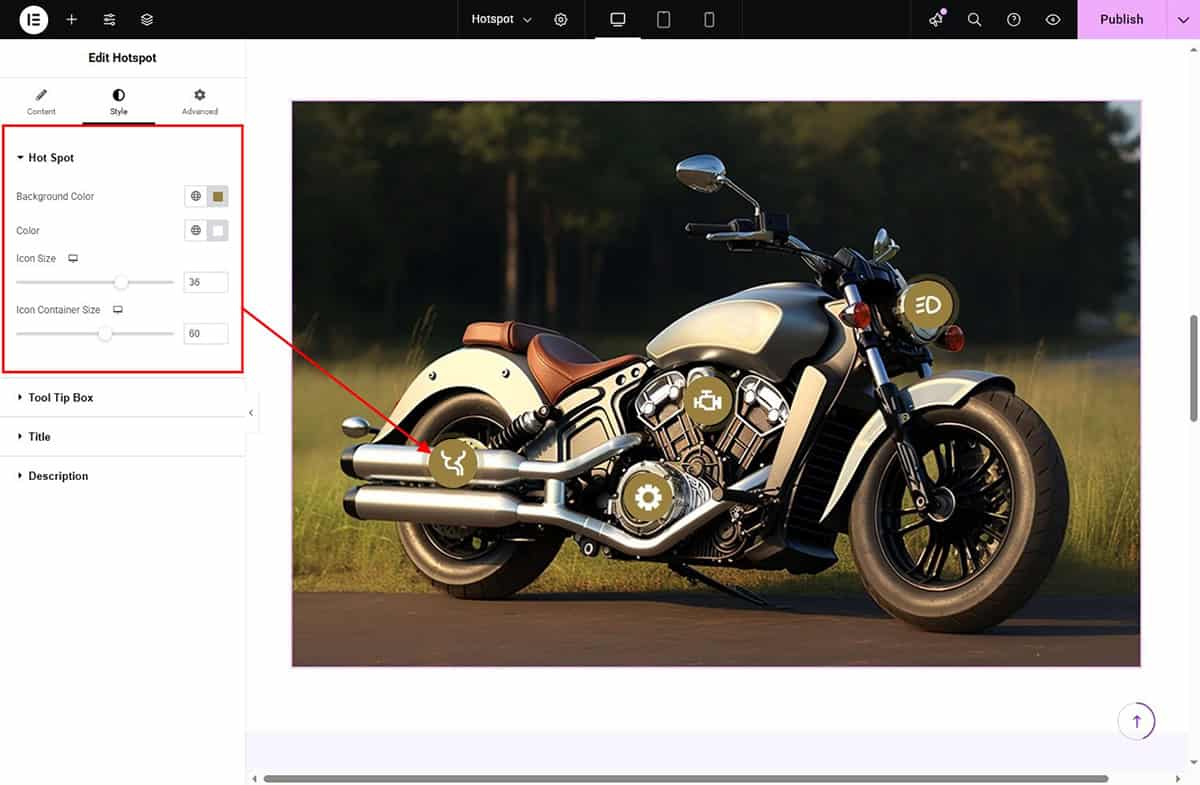Switch to the Content tab
The height and width of the screenshot is (785, 1200).
coord(41,102)
